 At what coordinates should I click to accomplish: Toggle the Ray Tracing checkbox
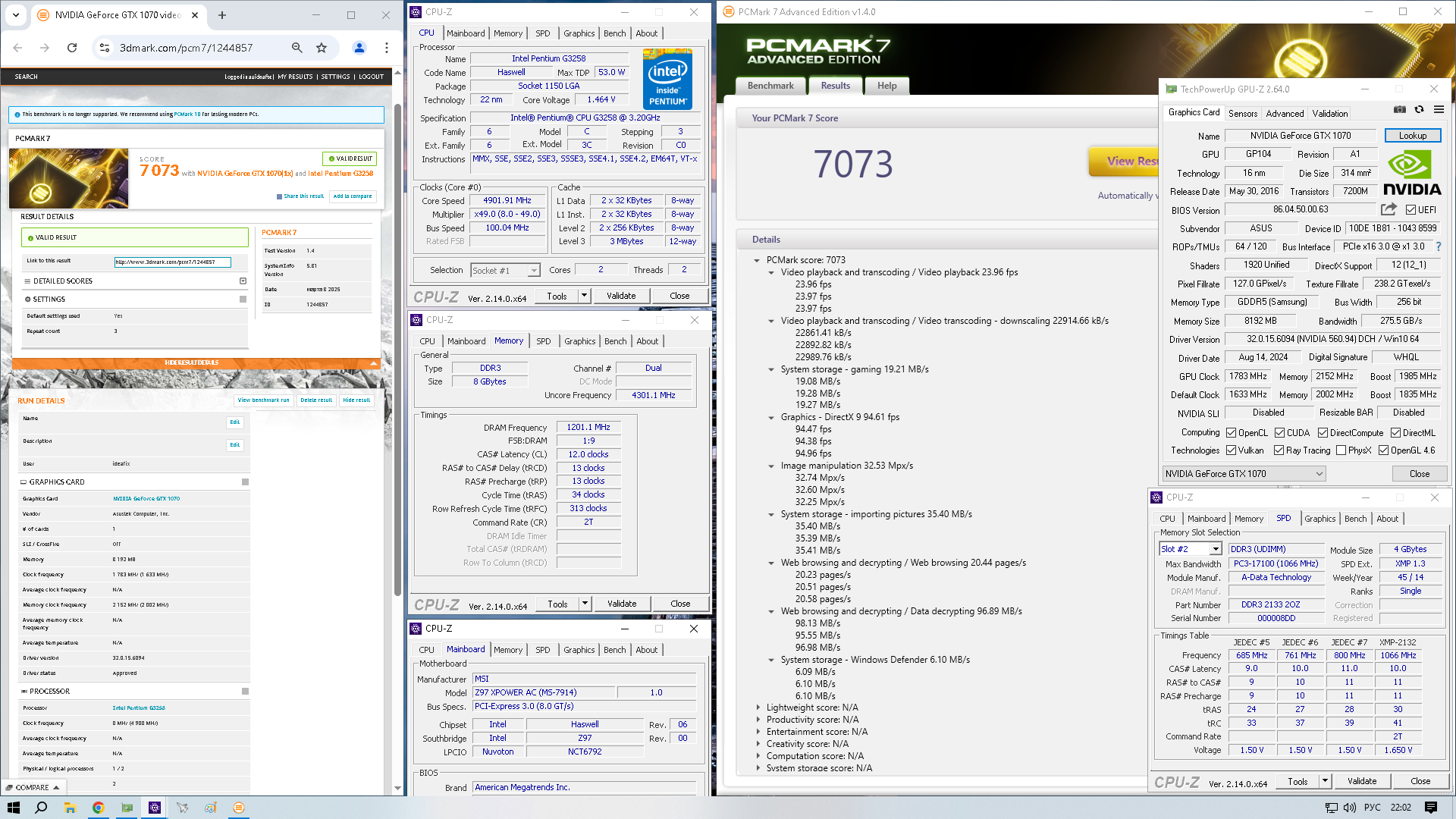tap(1279, 450)
